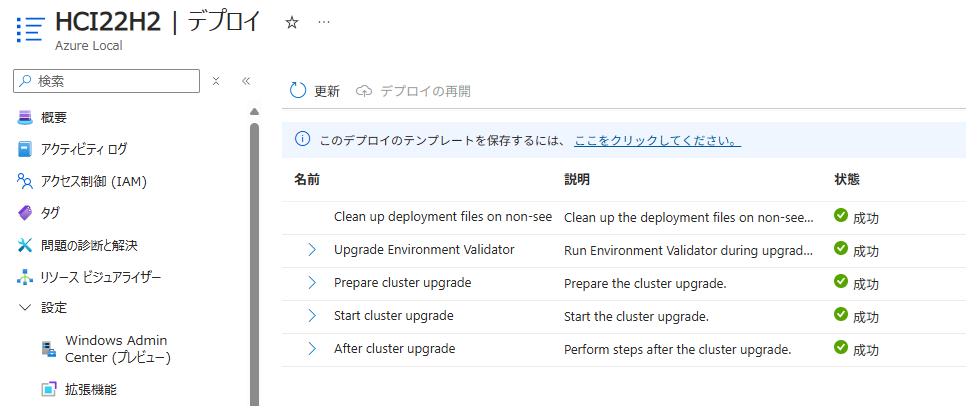Click the リソース ビジュアライザー hierarchy icon
The image size is (966, 406).
pos(25,278)
